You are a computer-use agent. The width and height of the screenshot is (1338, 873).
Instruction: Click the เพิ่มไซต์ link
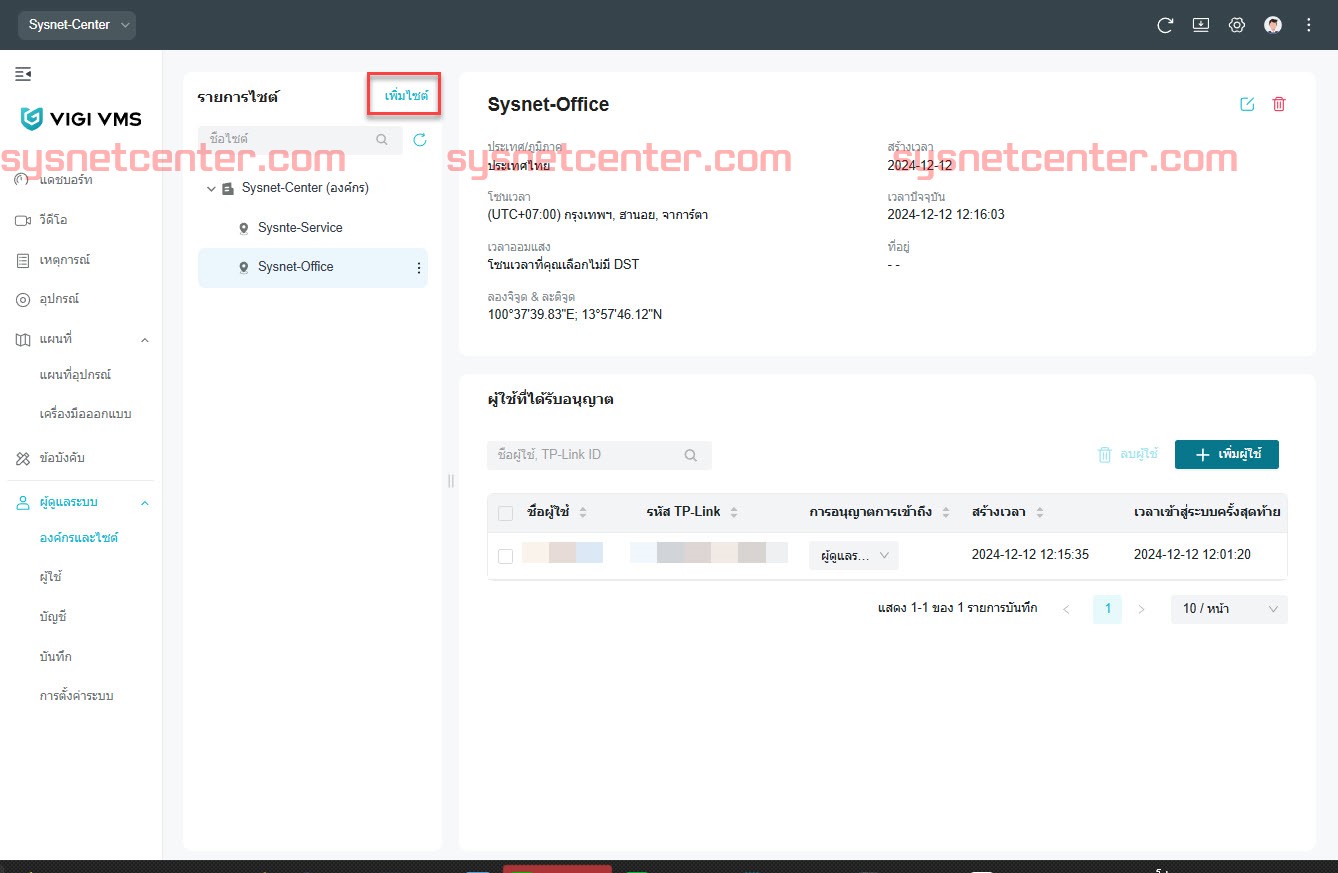click(x=406, y=96)
